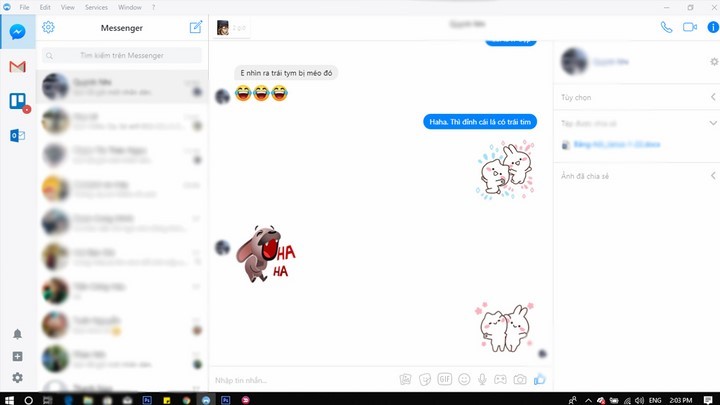Expand the Ảnh đã chia sẻ section
Screen dimensions: 720x405
712,176
